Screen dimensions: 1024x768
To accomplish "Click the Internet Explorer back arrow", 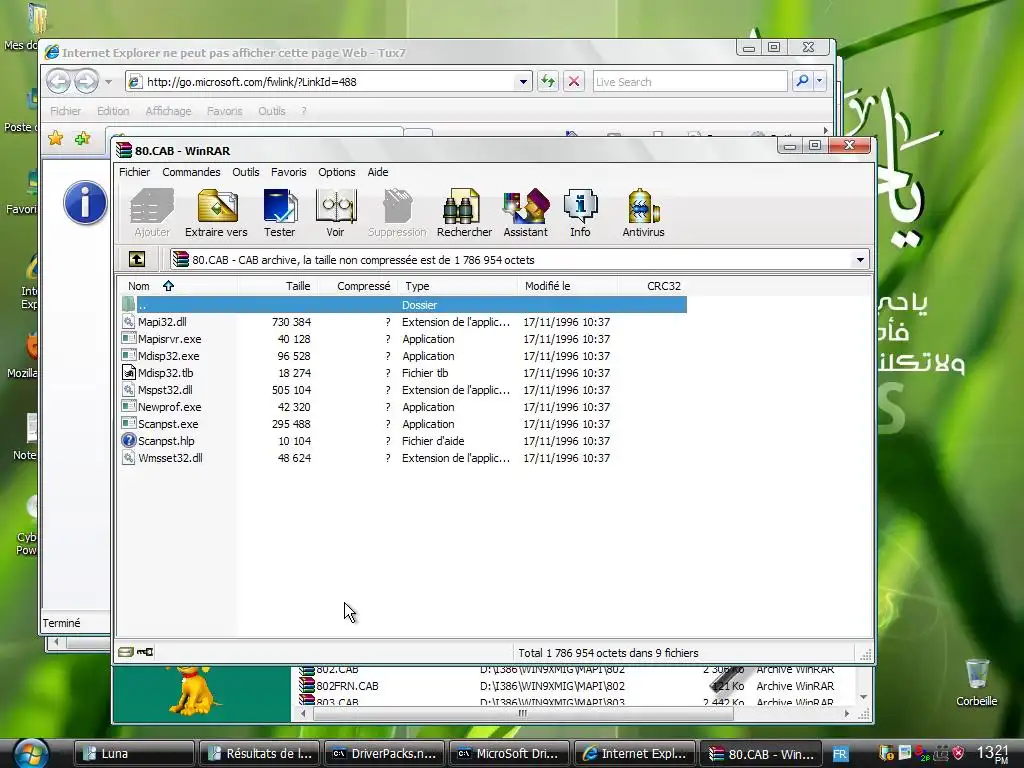I will point(58,82).
